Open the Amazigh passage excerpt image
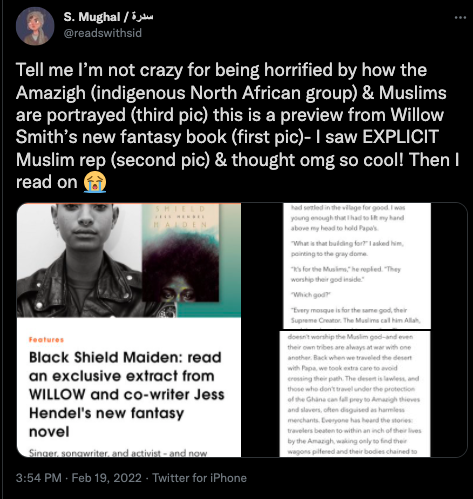 coord(355,394)
